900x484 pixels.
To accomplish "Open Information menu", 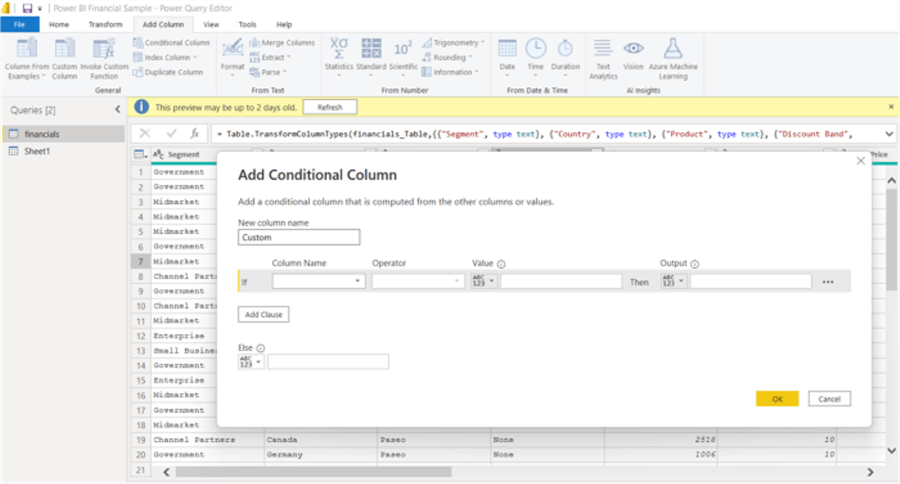I will tap(450, 72).
